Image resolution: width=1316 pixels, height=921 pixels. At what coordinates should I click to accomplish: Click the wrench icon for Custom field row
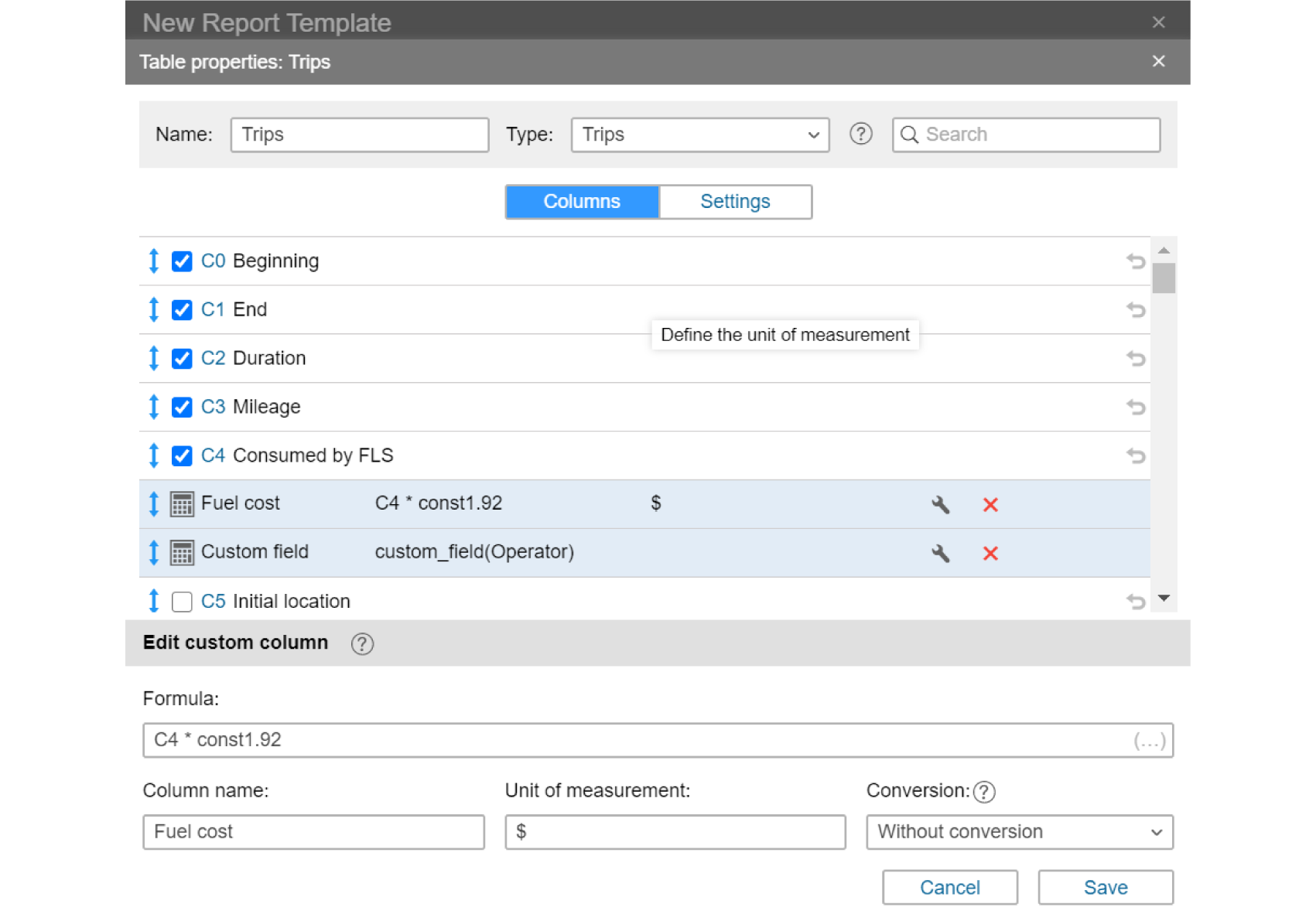point(940,554)
